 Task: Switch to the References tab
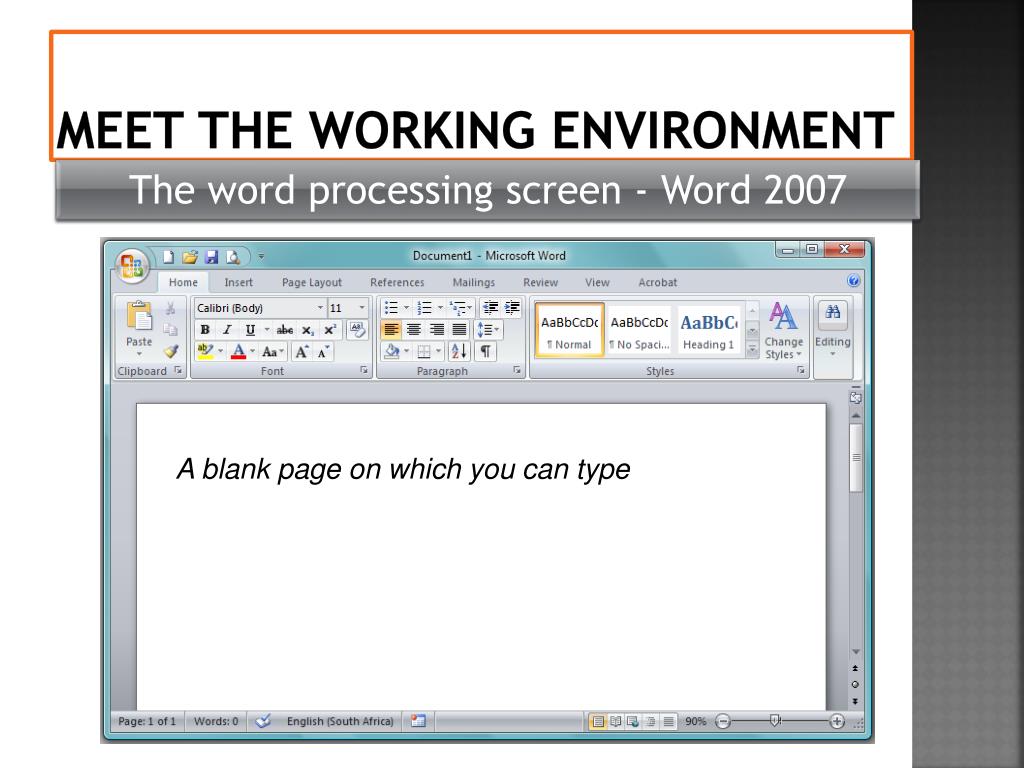(397, 282)
